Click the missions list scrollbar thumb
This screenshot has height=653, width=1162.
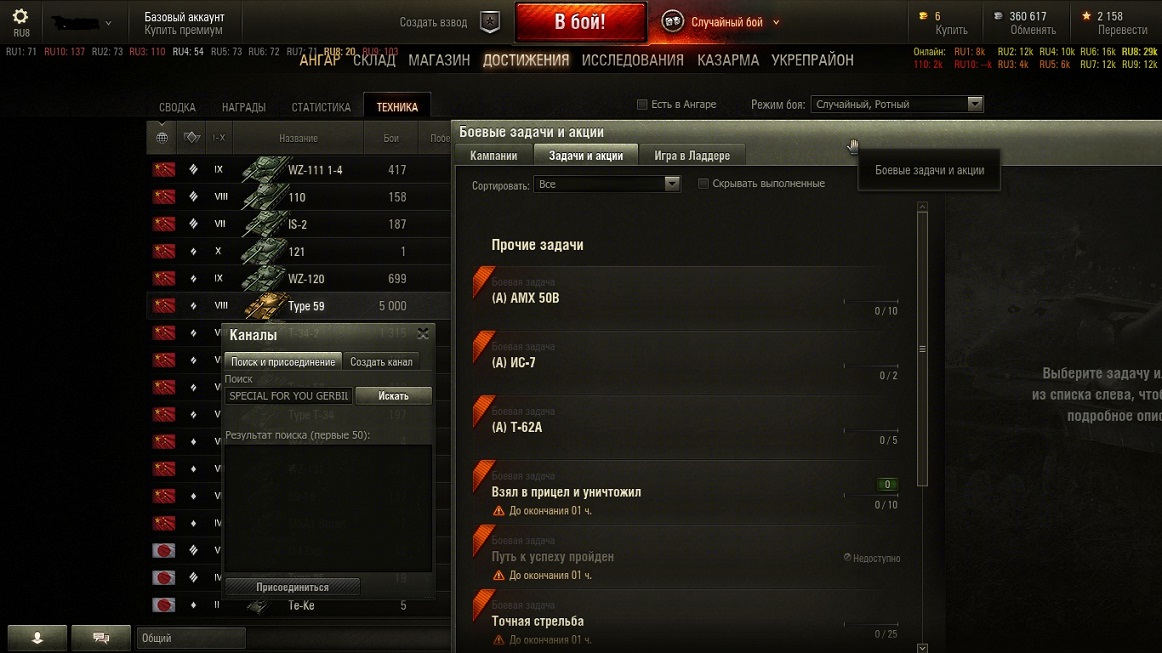pyautogui.click(x=923, y=349)
